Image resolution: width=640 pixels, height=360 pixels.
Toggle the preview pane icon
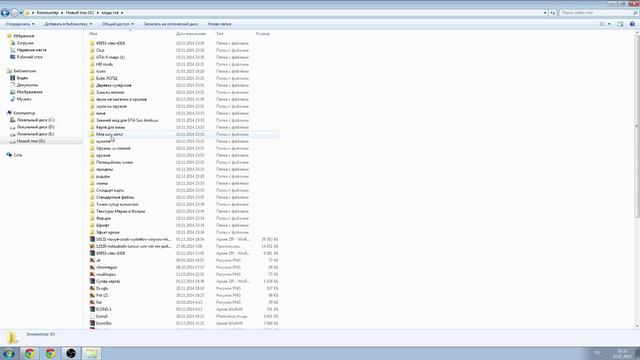pyautogui.click(x=620, y=24)
